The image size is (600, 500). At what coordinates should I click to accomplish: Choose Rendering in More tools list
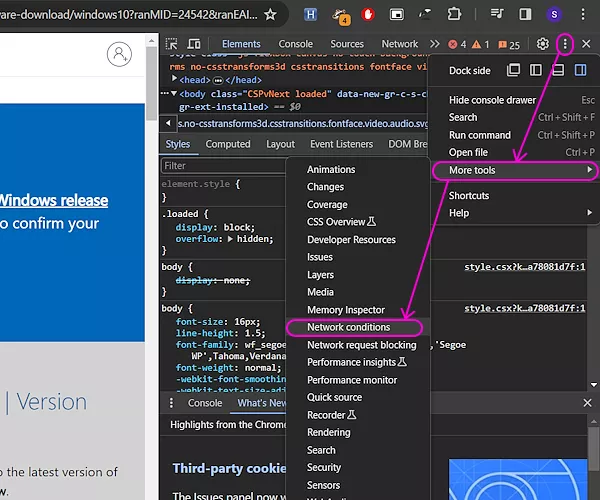tap(329, 432)
